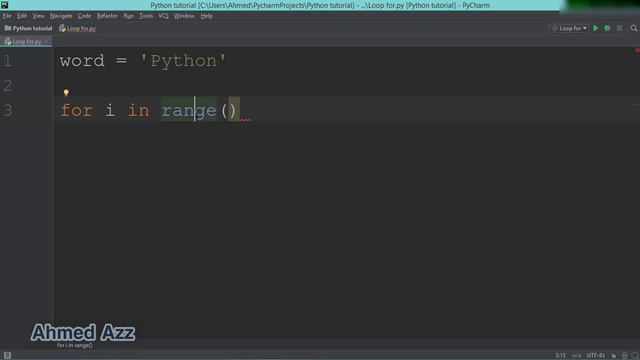
Task: Open the View menu
Action: pos(38,16)
